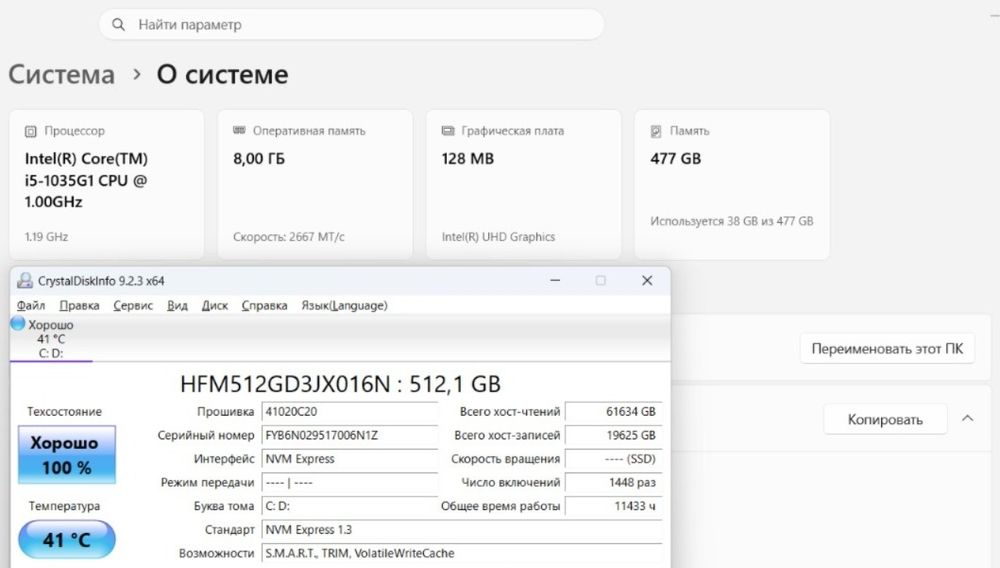Click the host writes value '19625 GB'

[x=614, y=435]
